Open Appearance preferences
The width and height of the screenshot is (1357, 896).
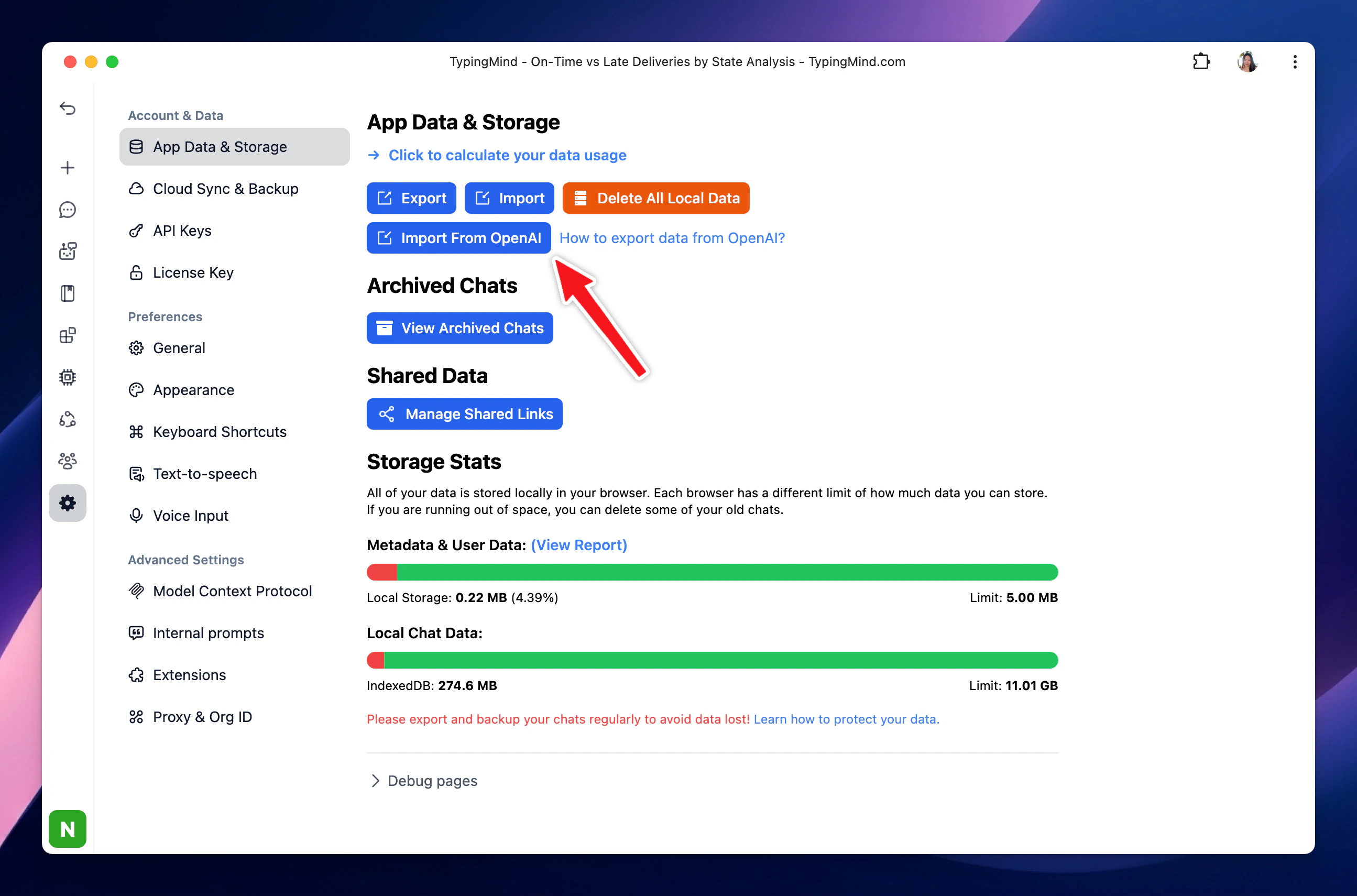pos(234,390)
